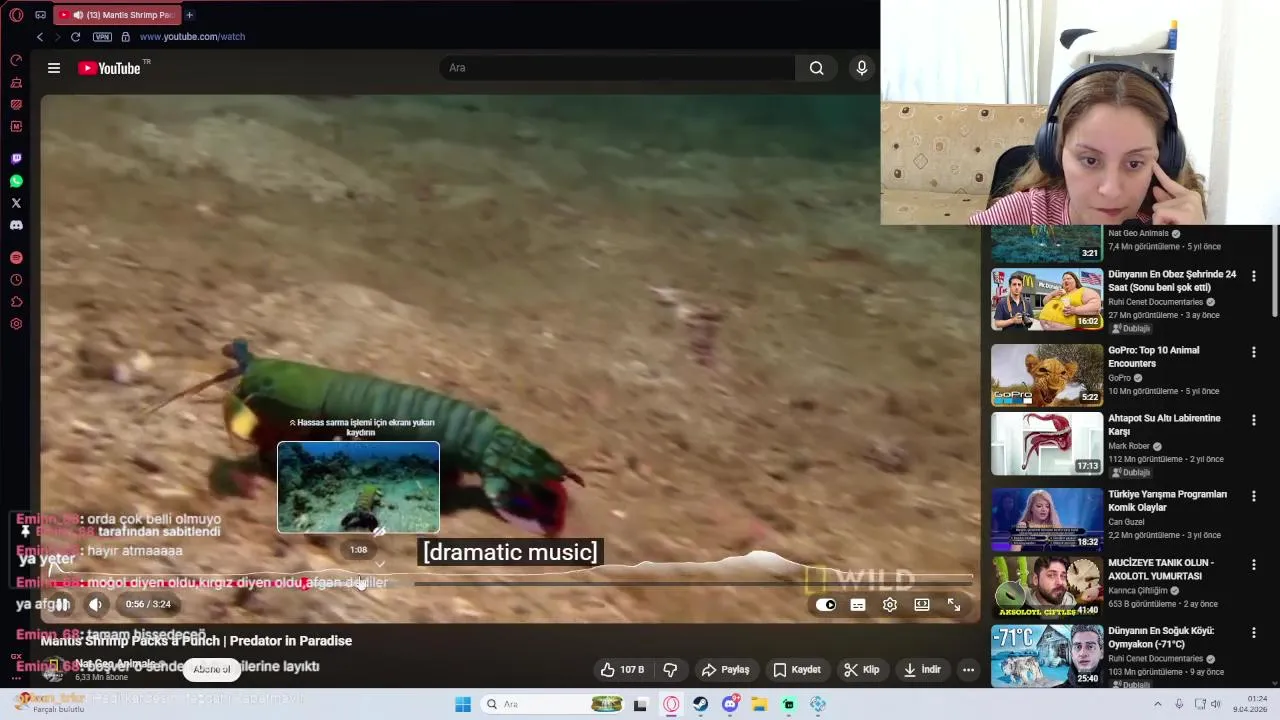Open browsing History clock in sidebar
The height and width of the screenshot is (720, 1280).
16,280
